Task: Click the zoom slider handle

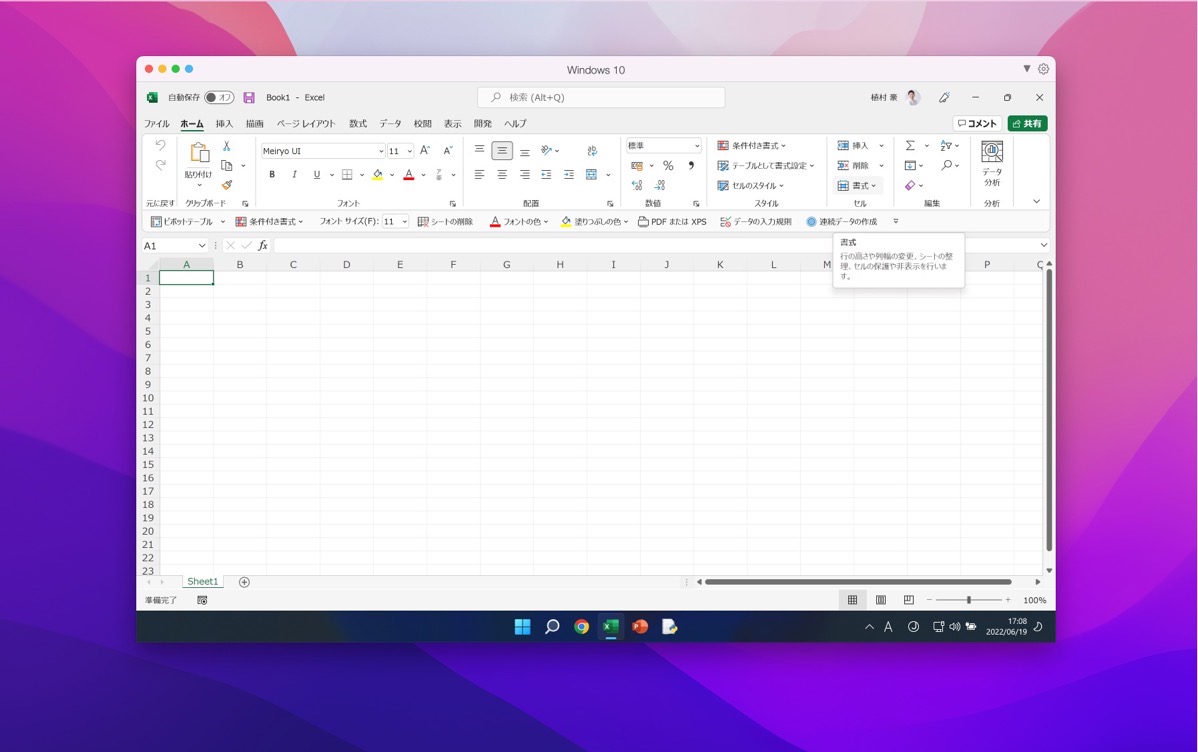Action: [x=969, y=600]
